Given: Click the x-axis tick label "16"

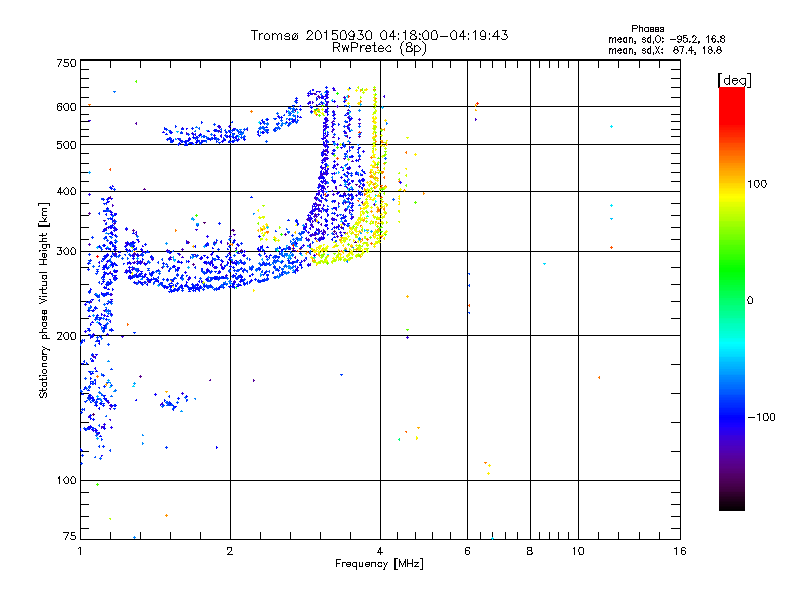Looking at the screenshot, I should coord(680,551).
